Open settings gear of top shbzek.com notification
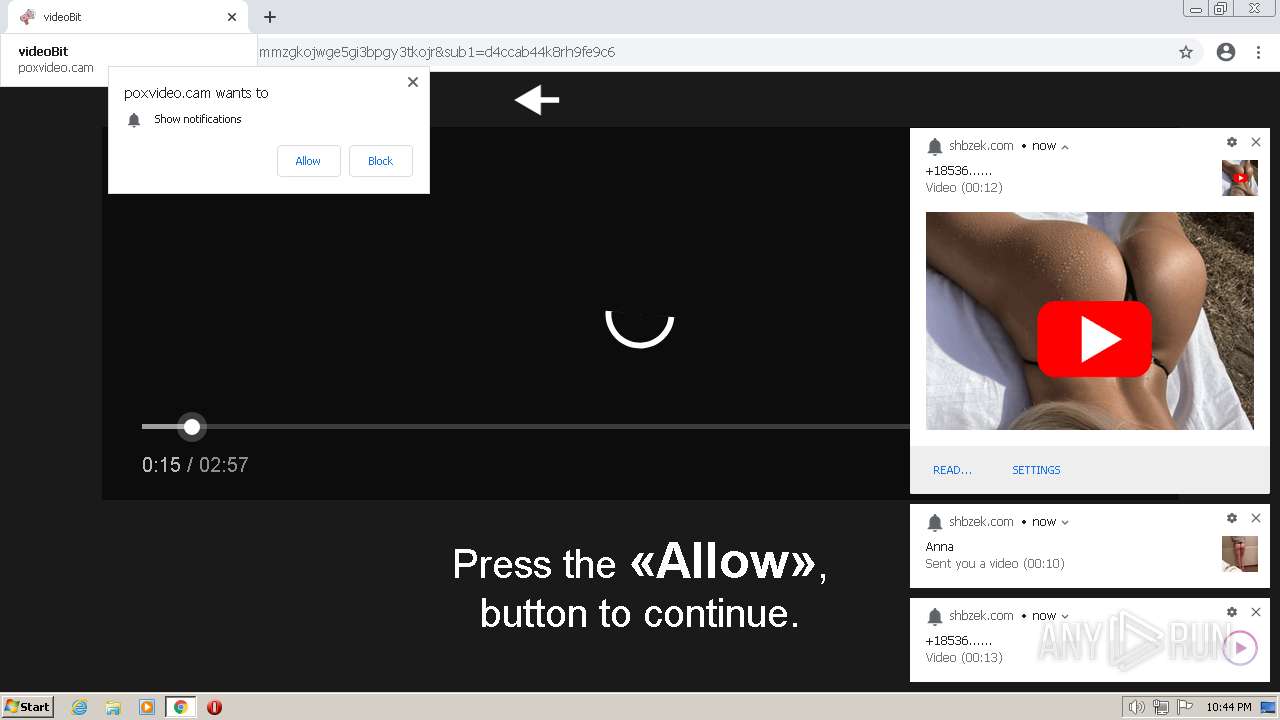This screenshot has height=720, width=1280. click(1232, 142)
